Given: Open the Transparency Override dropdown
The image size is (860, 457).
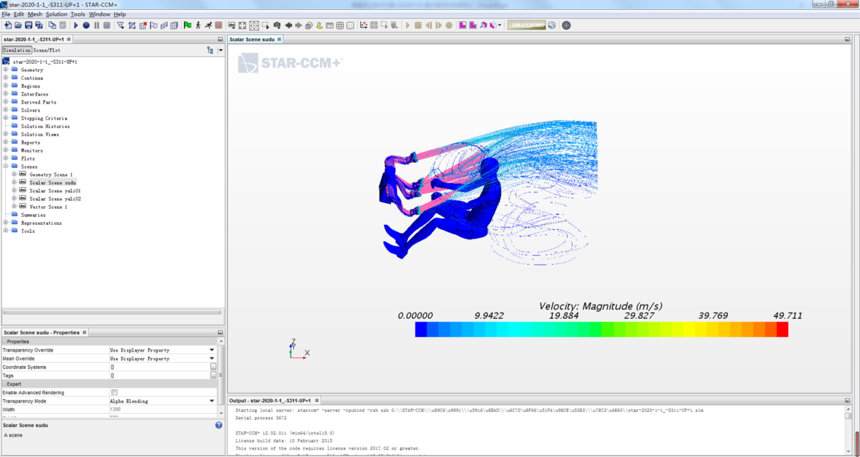Looking at the screenshot, I should 212,350.
